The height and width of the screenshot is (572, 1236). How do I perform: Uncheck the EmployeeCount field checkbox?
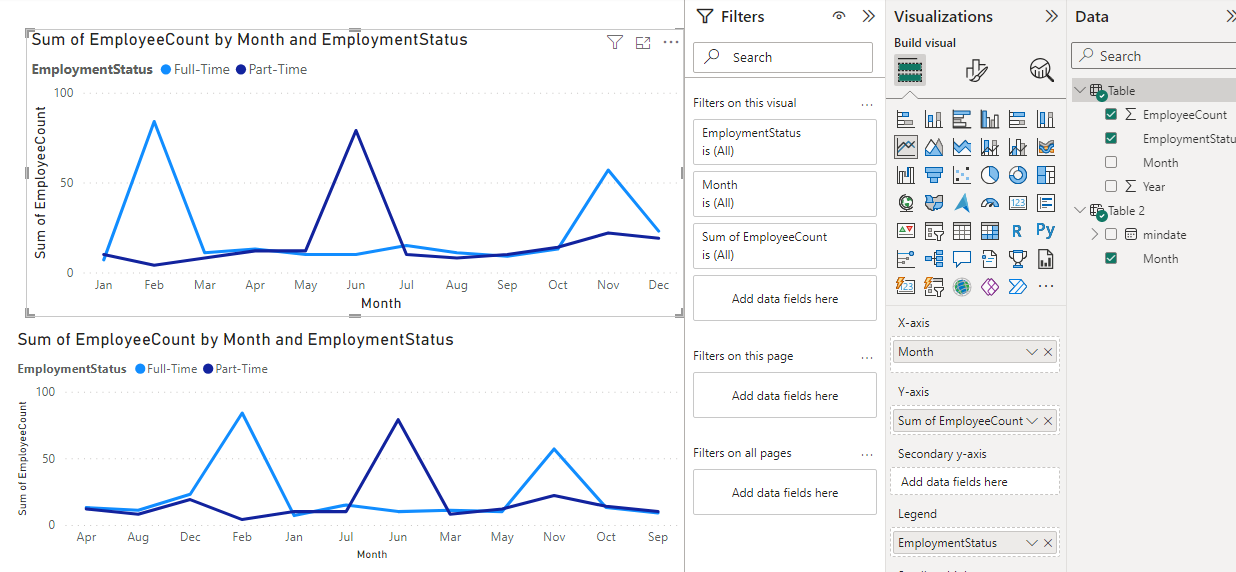(x=1111, y=115)
